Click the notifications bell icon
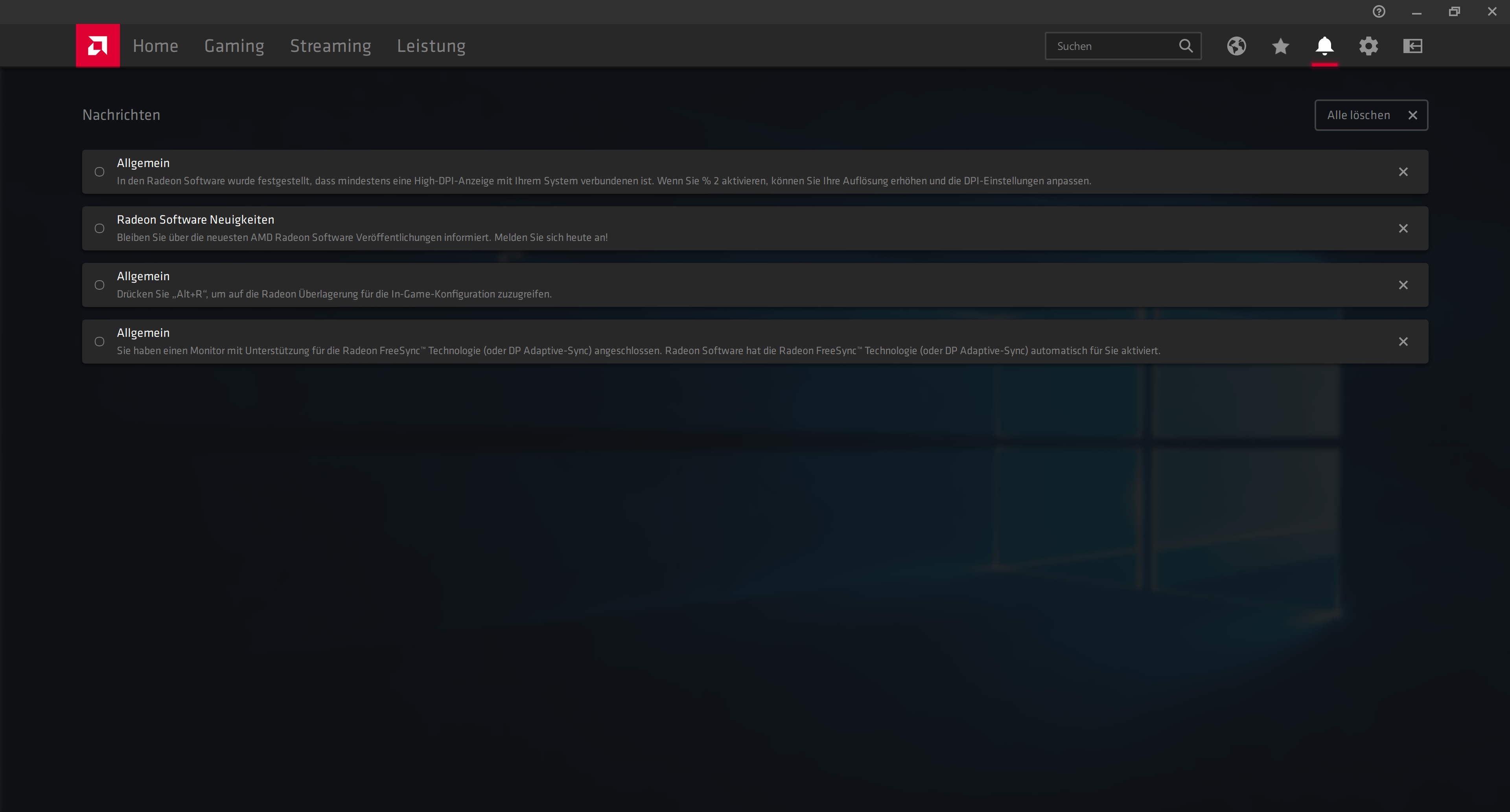This screenshot has width=1510, height=812. (1324, 46)
